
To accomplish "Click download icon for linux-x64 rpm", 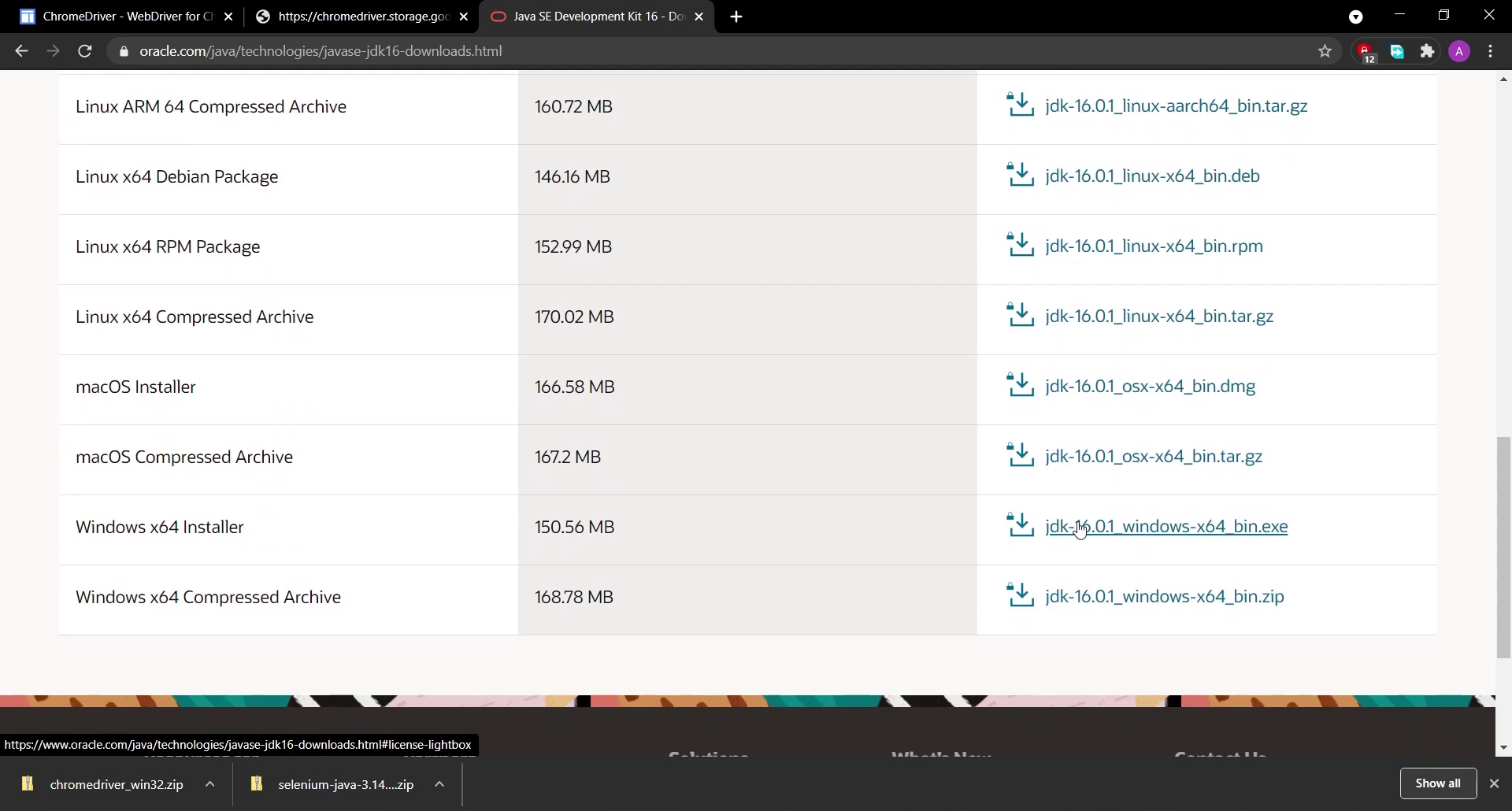I will tap(1020, 245).
